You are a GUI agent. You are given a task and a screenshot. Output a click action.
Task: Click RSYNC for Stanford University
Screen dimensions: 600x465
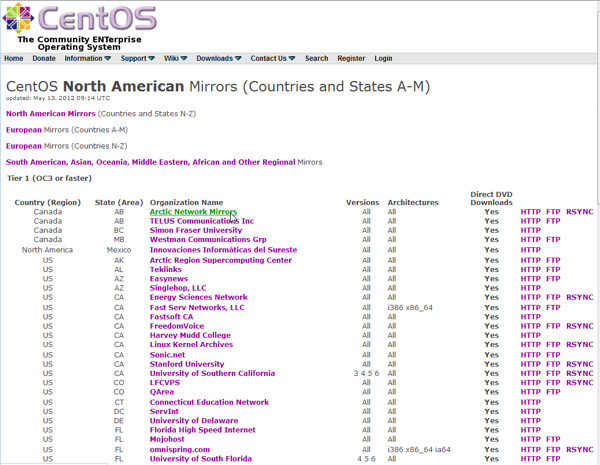pos(580,364)
